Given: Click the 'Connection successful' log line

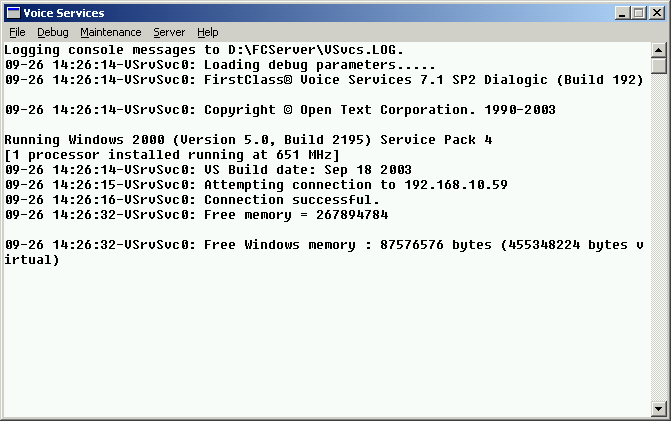Looking at the screenshot, I should pyautogui.click(x=192, y=200).
